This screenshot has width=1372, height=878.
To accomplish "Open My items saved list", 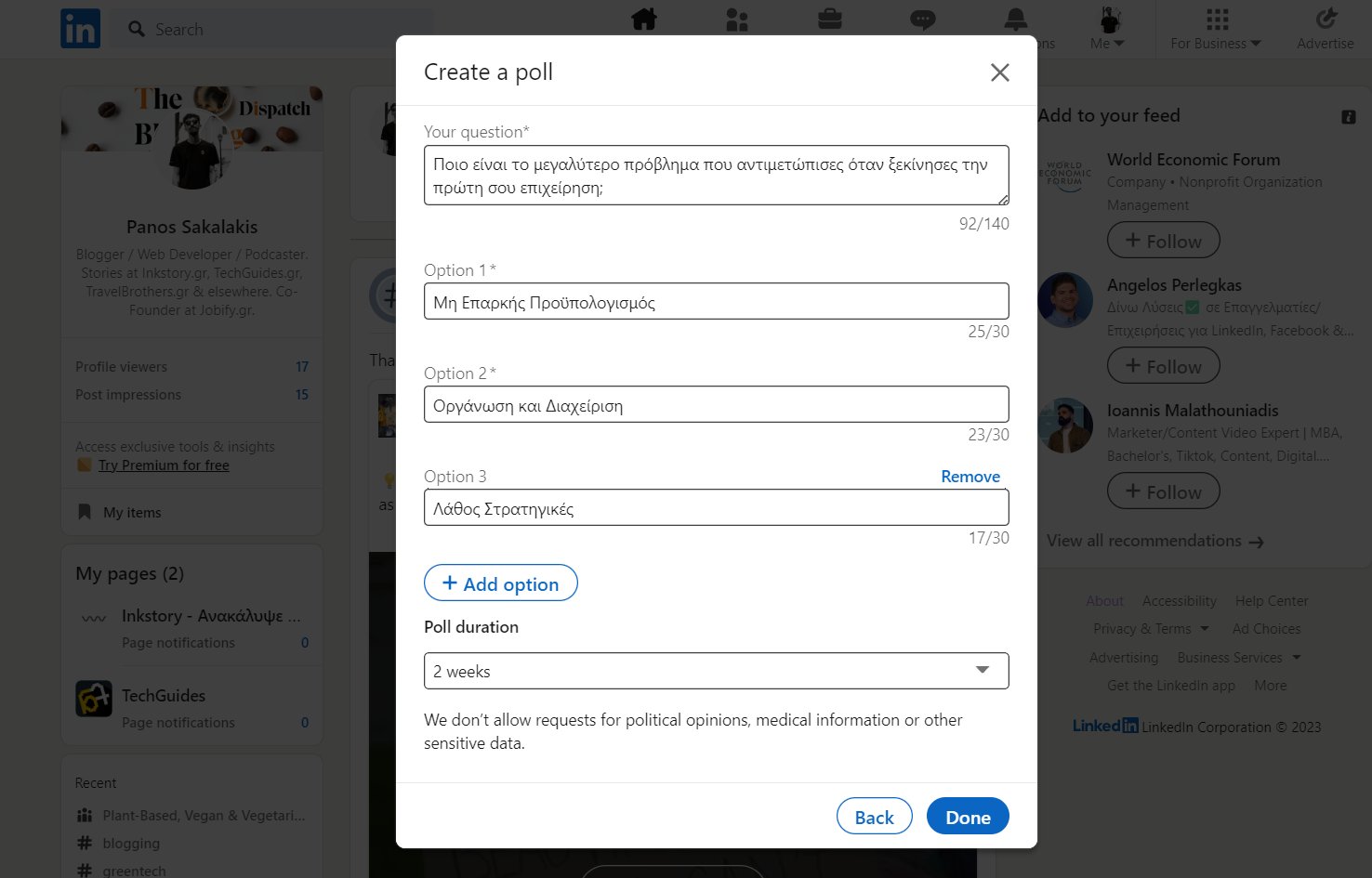I will [132, 513].
